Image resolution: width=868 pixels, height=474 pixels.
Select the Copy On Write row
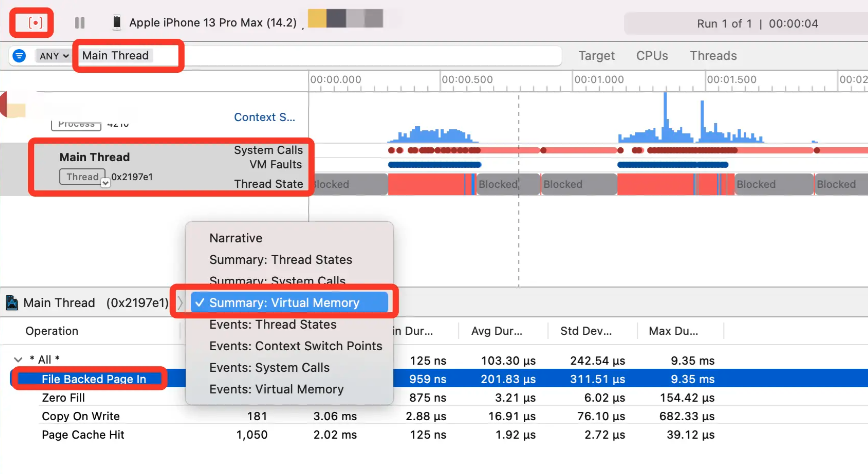[434, 416]
